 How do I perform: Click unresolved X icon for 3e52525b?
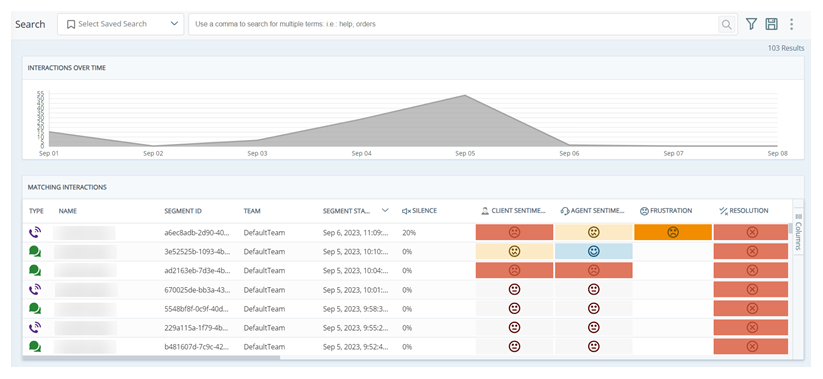point(752,251)
